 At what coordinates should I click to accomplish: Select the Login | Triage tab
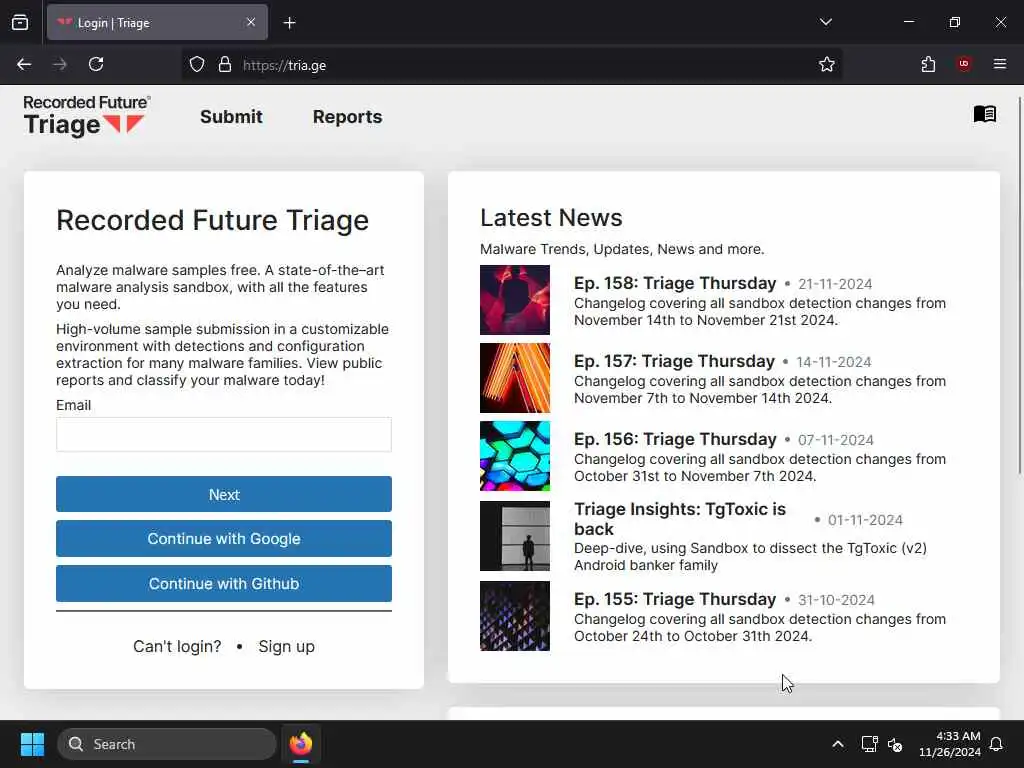[157, 23]
